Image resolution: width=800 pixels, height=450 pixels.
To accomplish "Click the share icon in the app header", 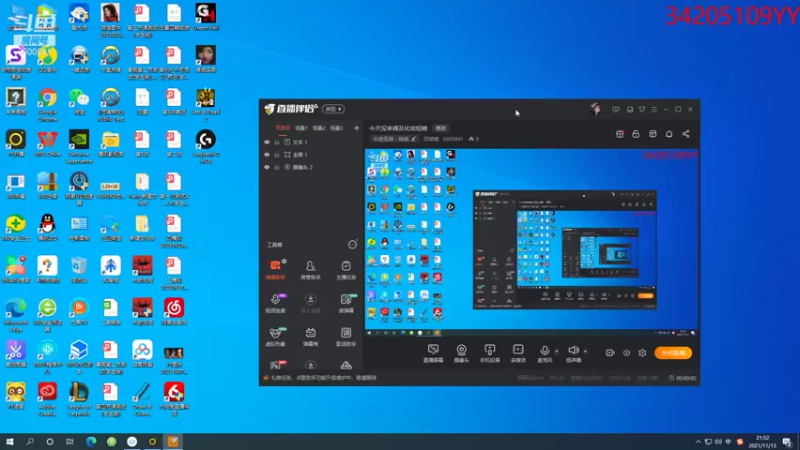I will point(686,134).
